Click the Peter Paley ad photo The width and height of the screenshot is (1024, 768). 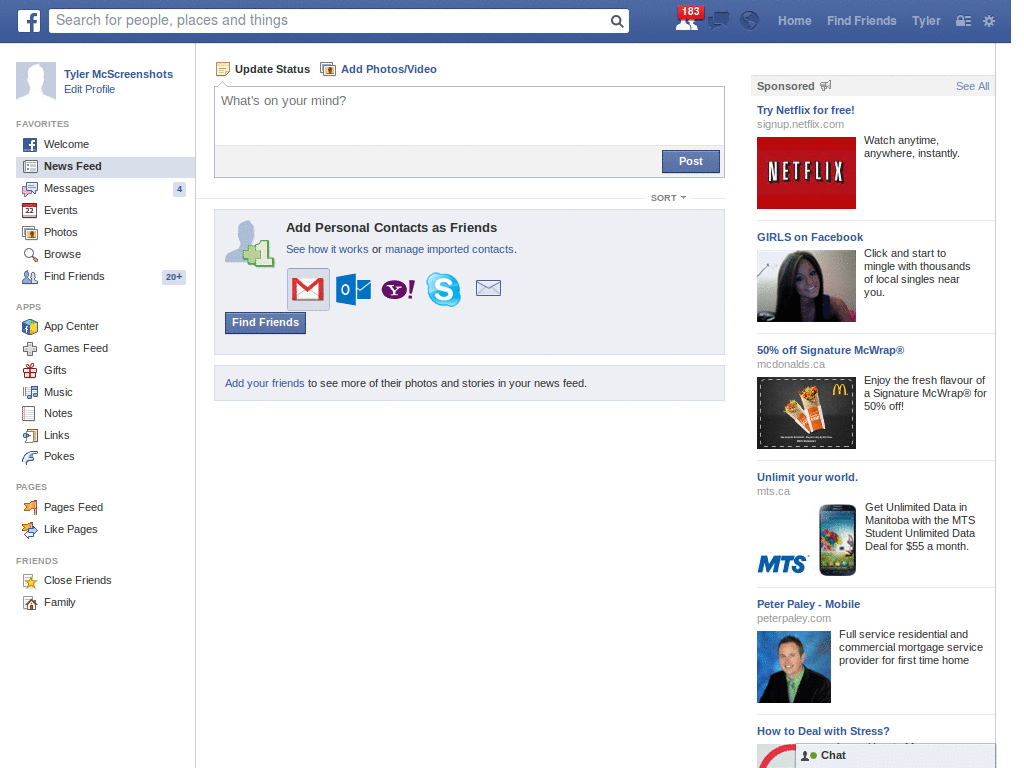coord(793,667)
